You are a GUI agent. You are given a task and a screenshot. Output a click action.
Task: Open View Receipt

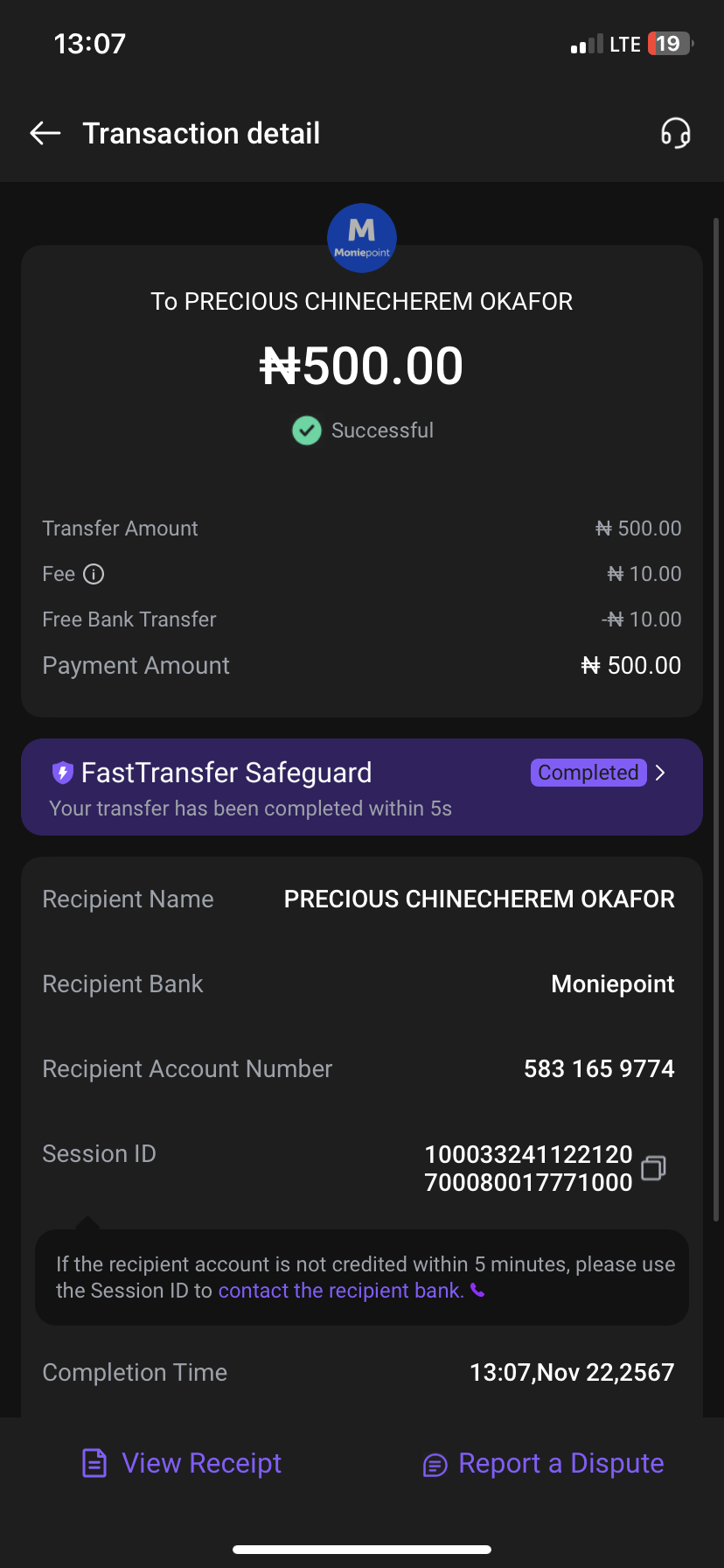click(201, 1463)
